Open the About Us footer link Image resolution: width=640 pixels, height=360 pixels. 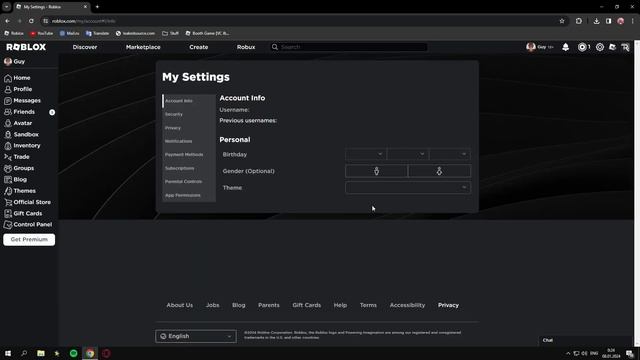(180, 305)
